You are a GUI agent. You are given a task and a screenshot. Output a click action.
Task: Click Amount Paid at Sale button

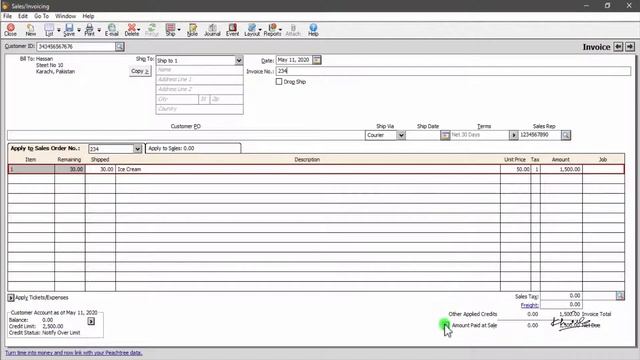click(445, 325)
